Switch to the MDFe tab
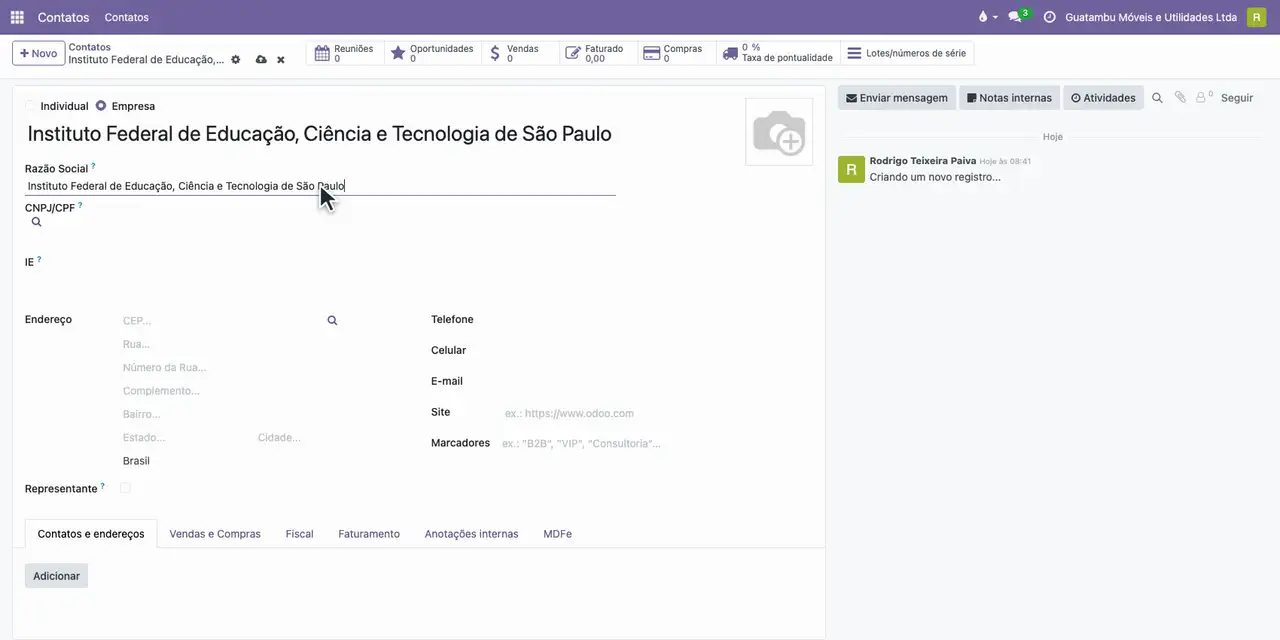The height and width of the screenshot is (640, 1280). pos(558,534)
